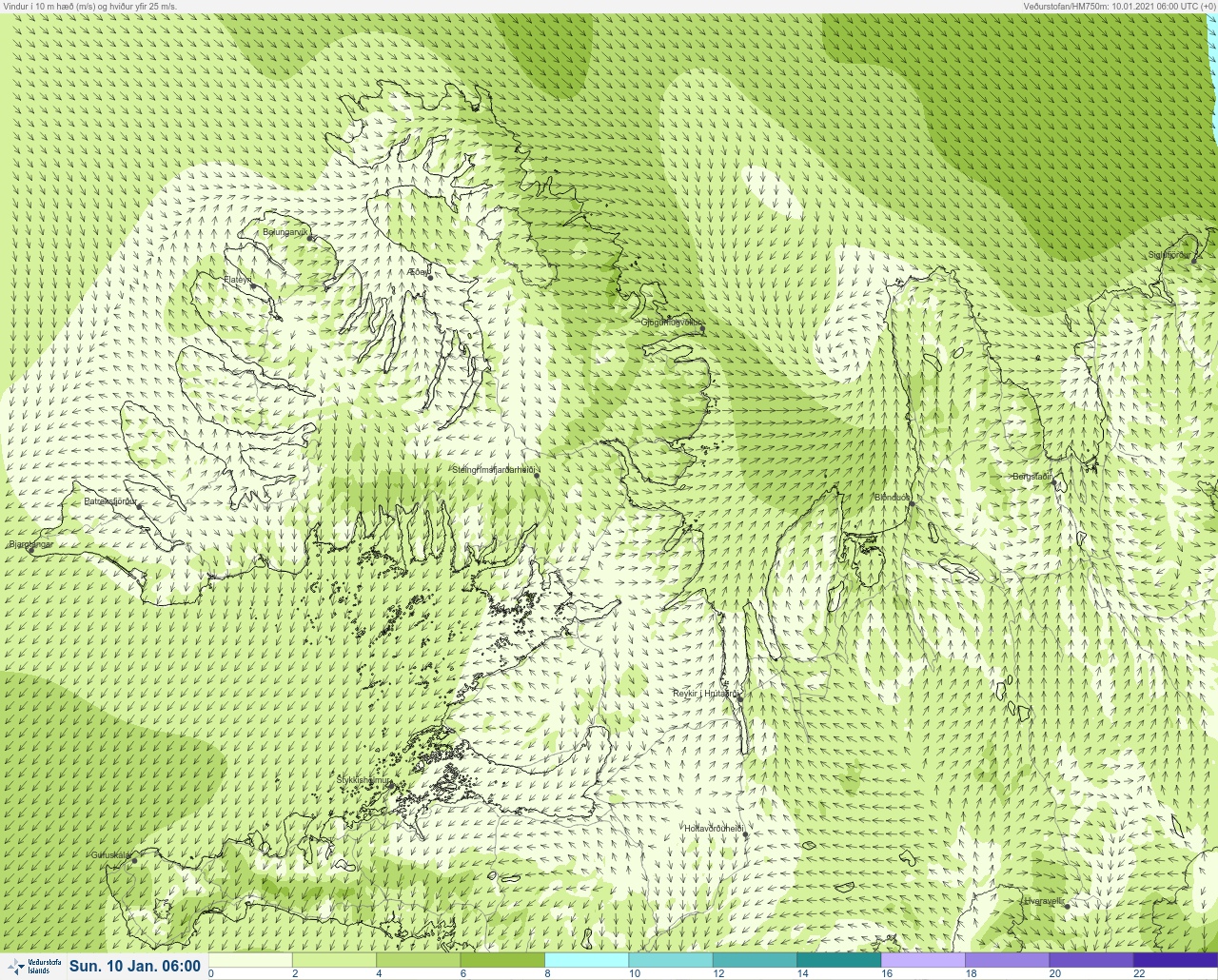Click the Gufuskálar station label
The width and height of the screenshot is (1218, 980).
tap(110, 854)
